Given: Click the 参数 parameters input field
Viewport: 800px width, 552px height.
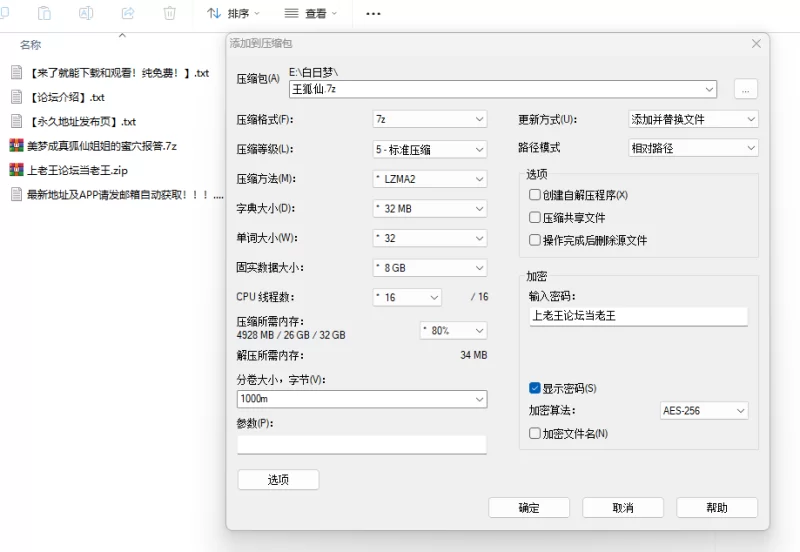Looking at the screenshot, I should pos(362,444).
